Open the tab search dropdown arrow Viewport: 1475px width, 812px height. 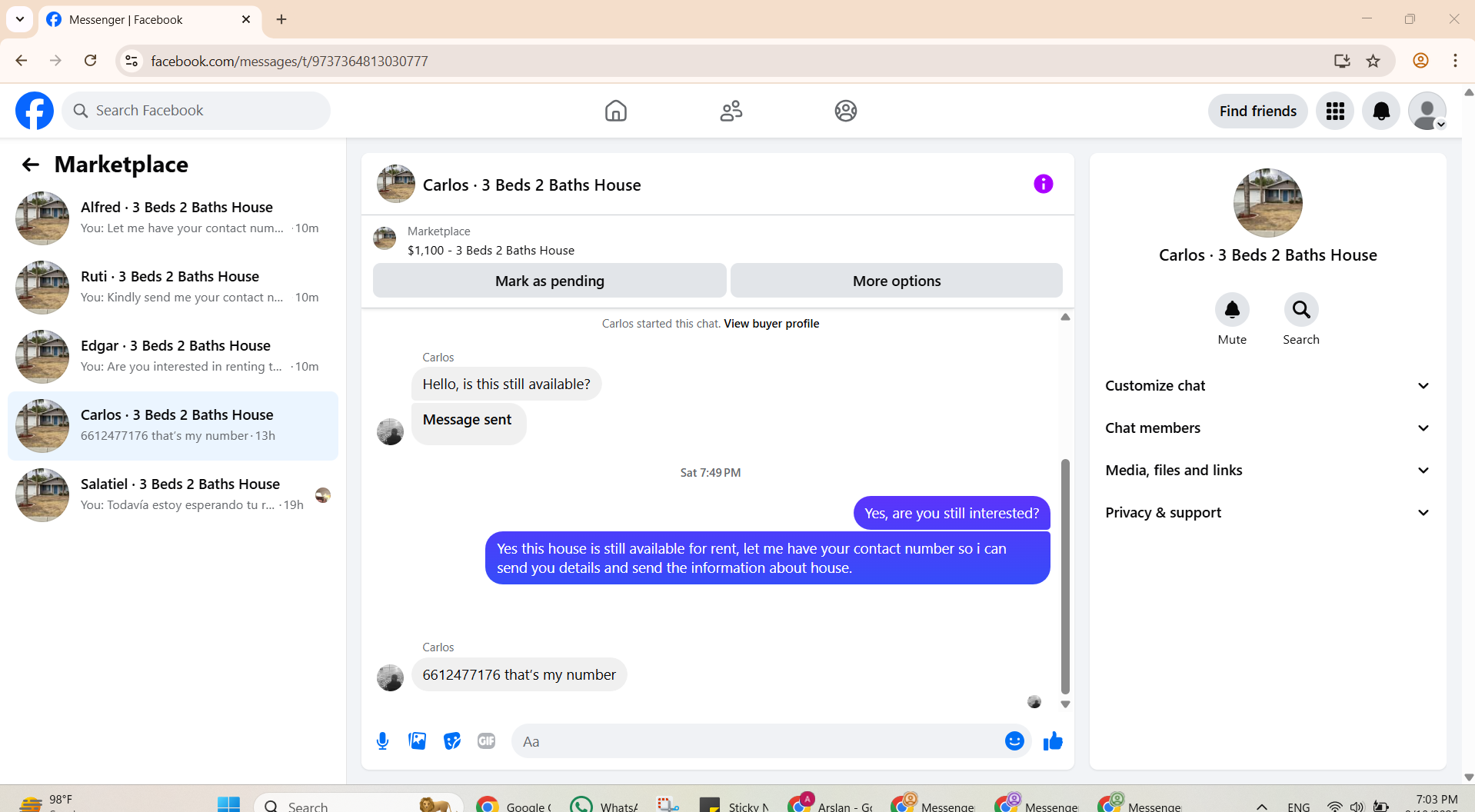coord(20,19)
